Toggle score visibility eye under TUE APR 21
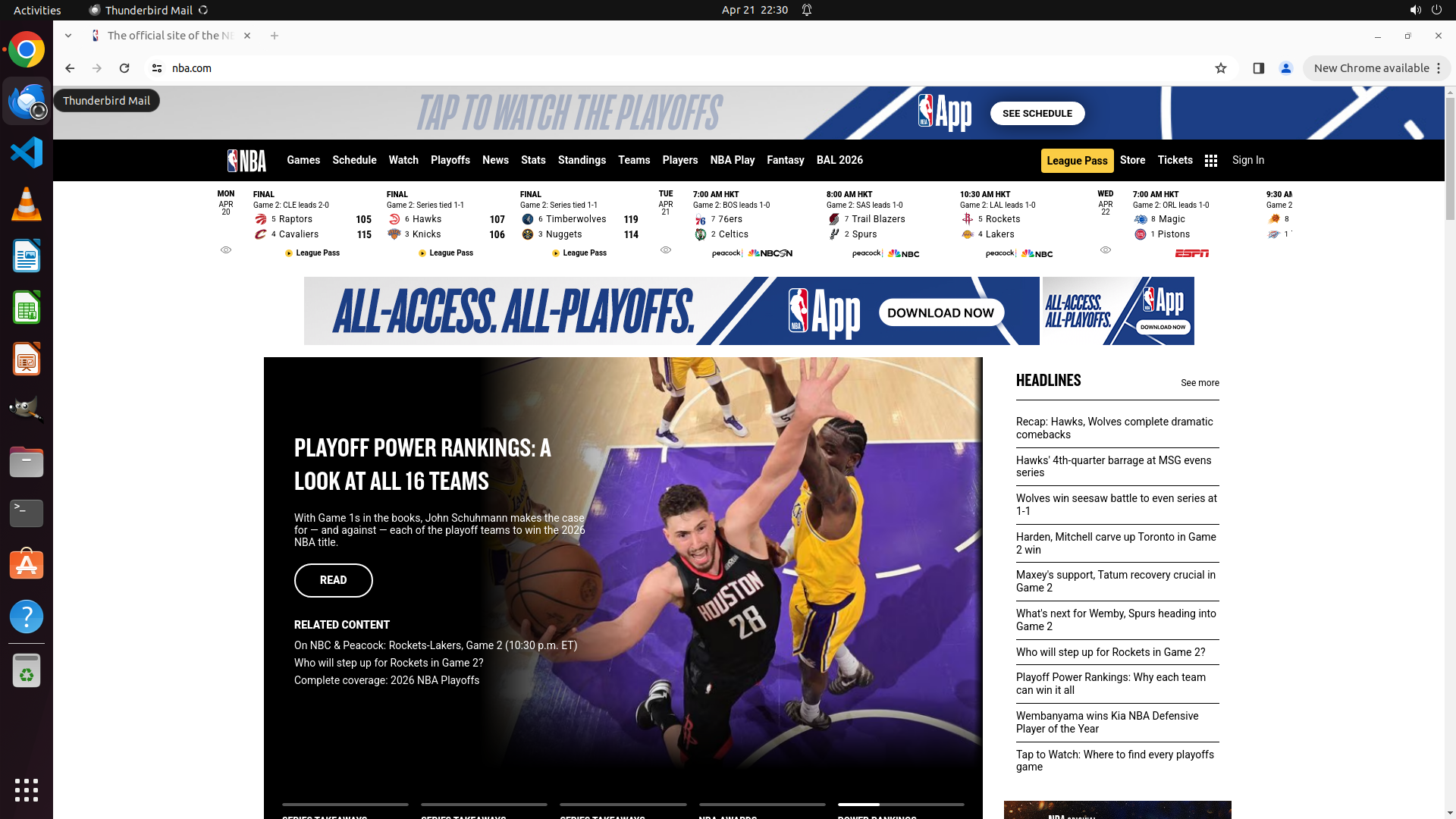 (666, 249)
